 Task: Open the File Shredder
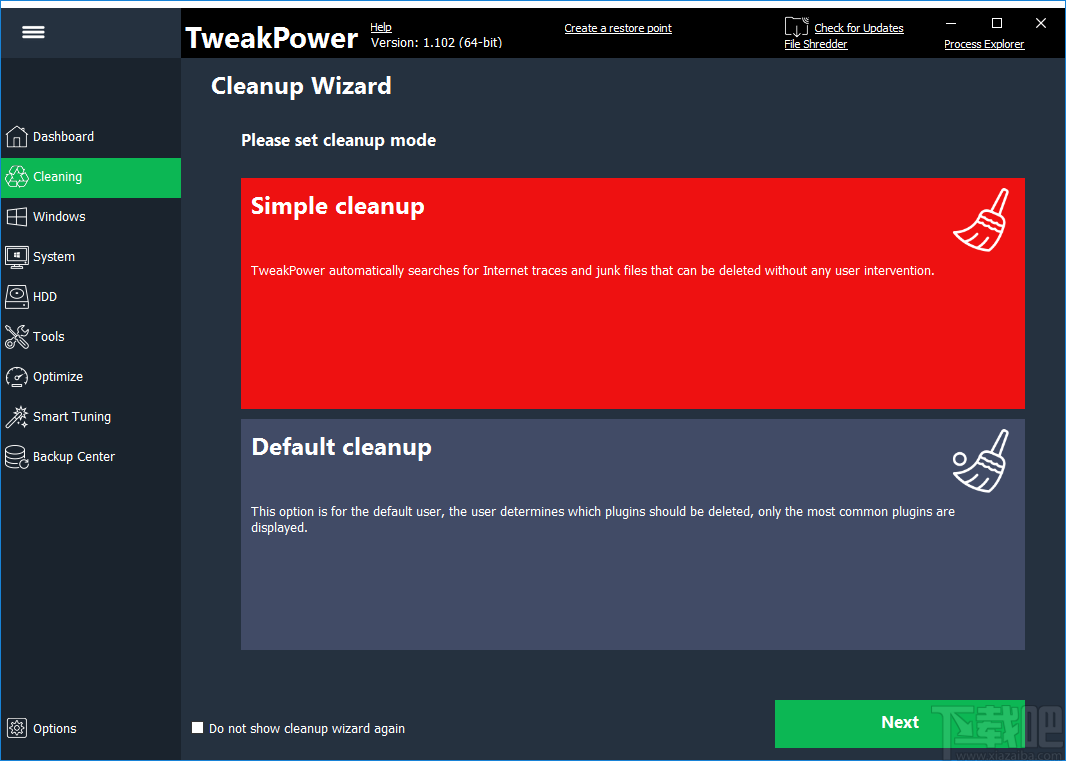[x=815, y=44]
